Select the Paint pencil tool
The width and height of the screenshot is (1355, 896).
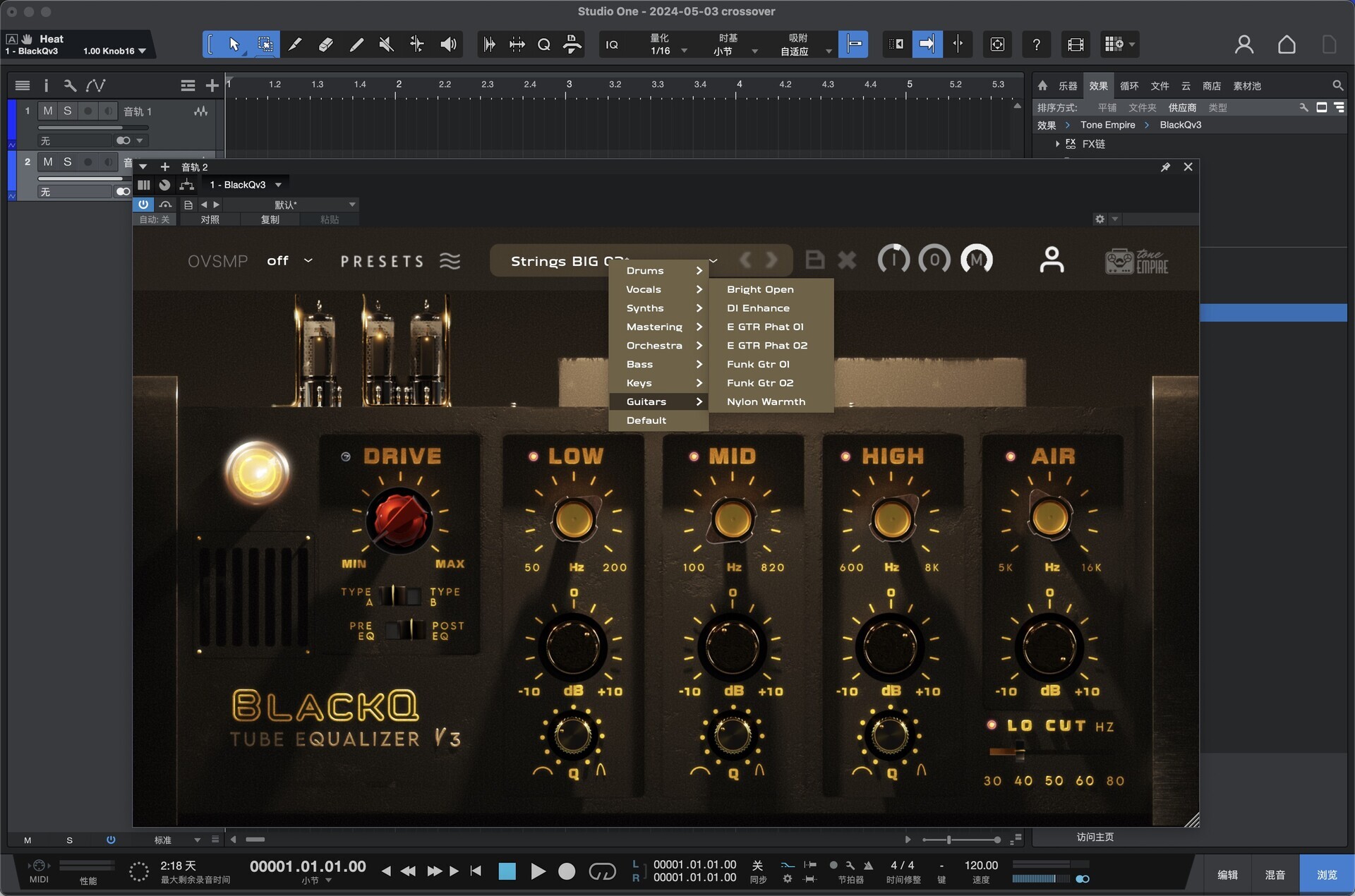[x=356, y=44]
